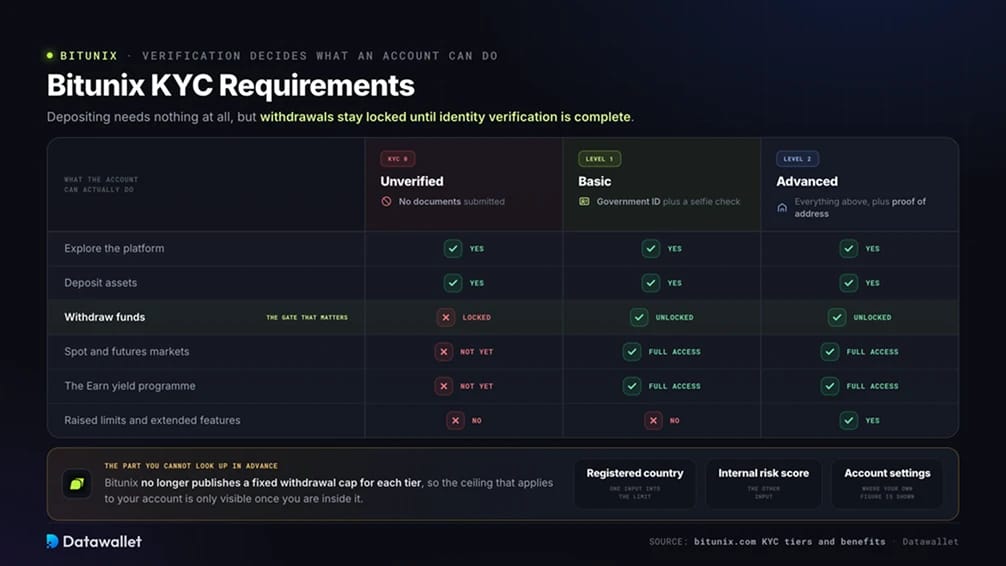Select the Level 1 badge
The image size is (1006, 566).
tap(599, 159)
